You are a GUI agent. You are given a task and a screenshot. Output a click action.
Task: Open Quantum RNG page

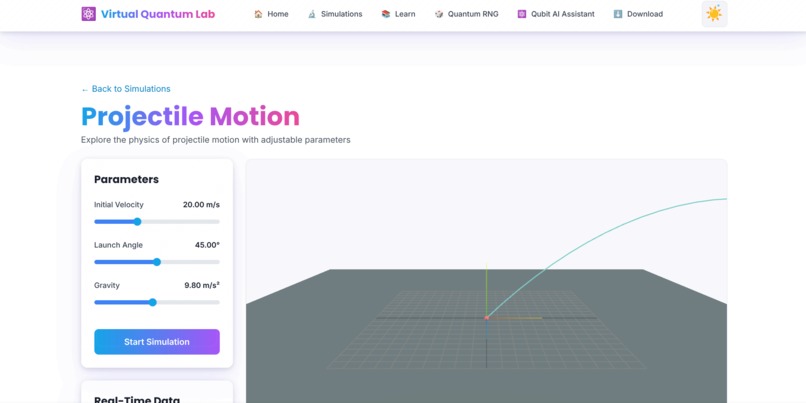pyautogui.click(x=467, y=14)
